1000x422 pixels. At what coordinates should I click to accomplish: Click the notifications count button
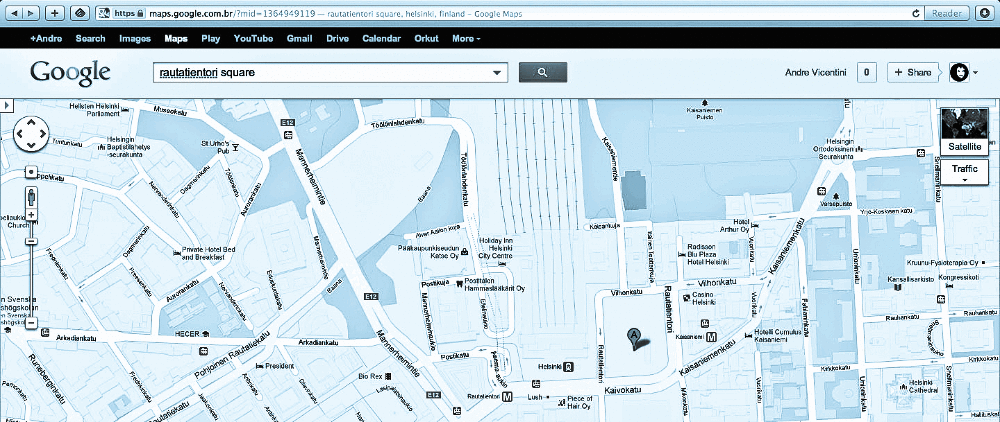tap(866, 72)
